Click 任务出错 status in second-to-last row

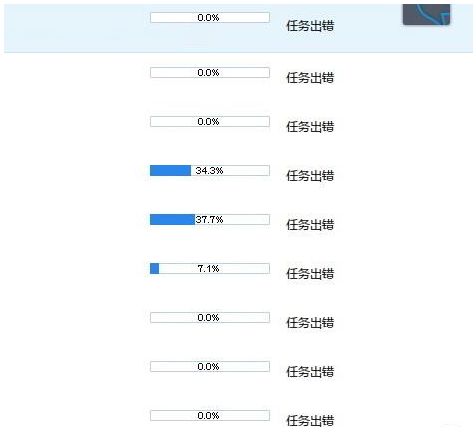click(310, 371)
